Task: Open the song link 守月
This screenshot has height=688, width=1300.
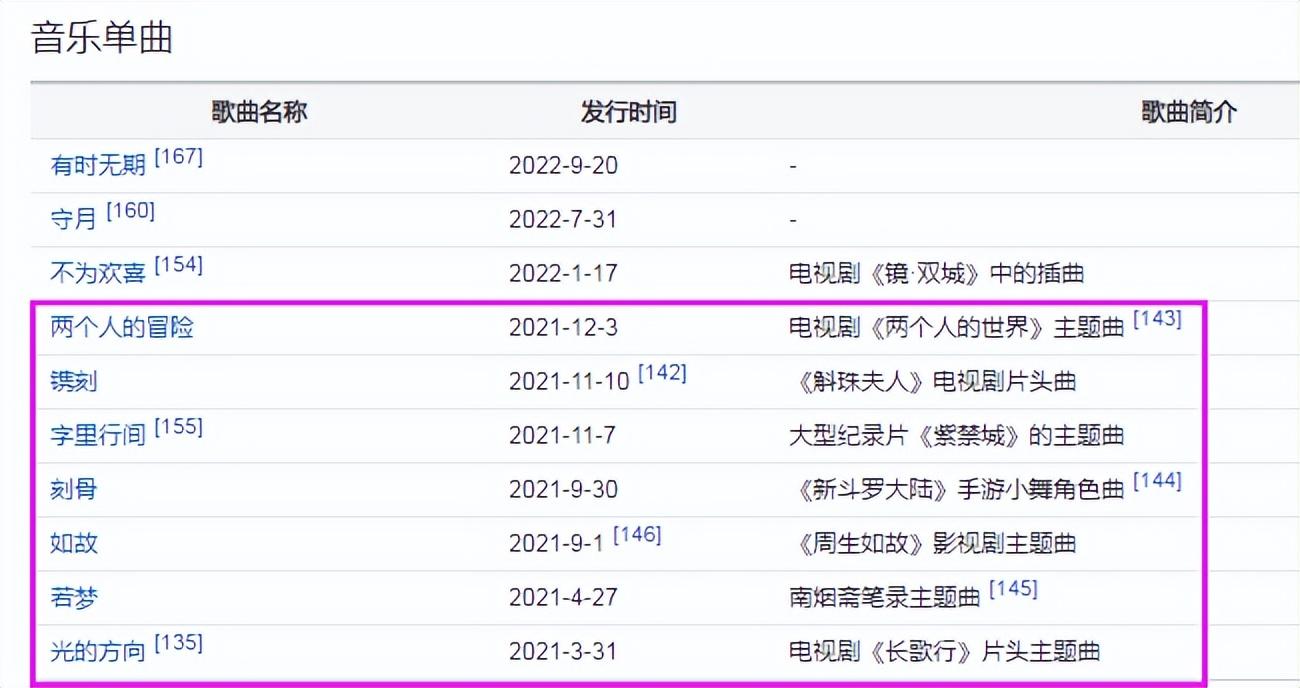Action: point(74,220)
